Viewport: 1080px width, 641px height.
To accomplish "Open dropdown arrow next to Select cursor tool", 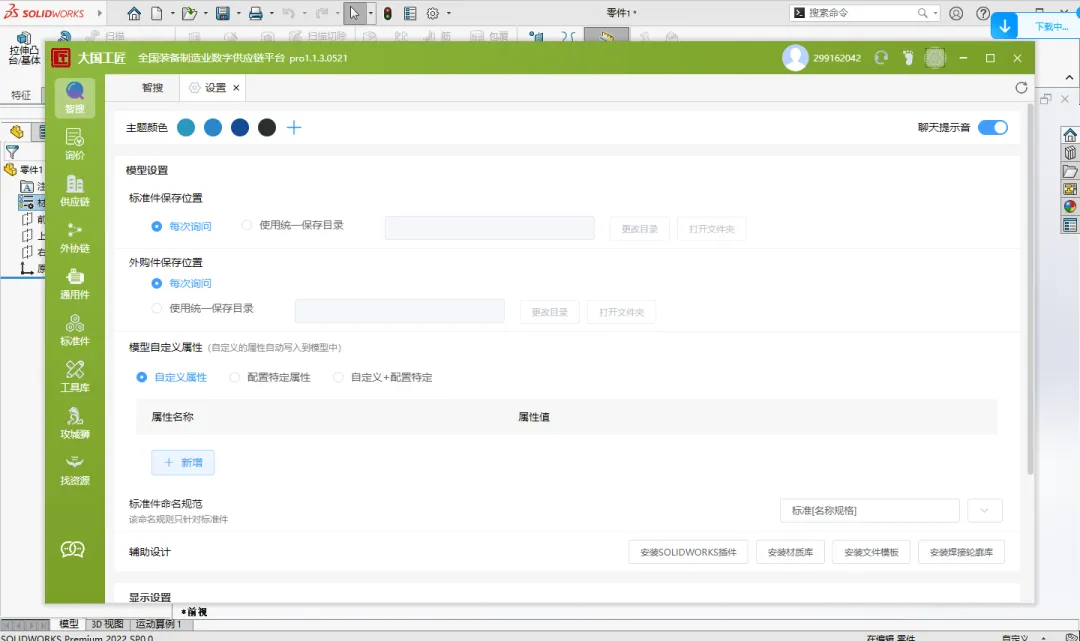I will (371, 13).
